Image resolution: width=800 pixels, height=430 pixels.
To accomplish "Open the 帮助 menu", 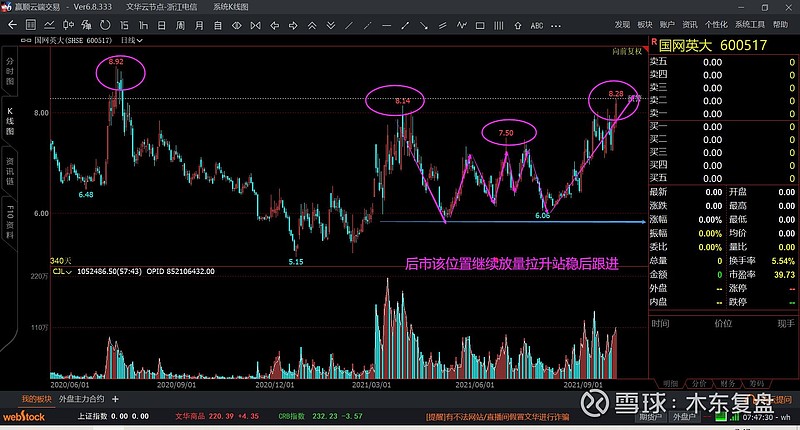I will 780,24.
